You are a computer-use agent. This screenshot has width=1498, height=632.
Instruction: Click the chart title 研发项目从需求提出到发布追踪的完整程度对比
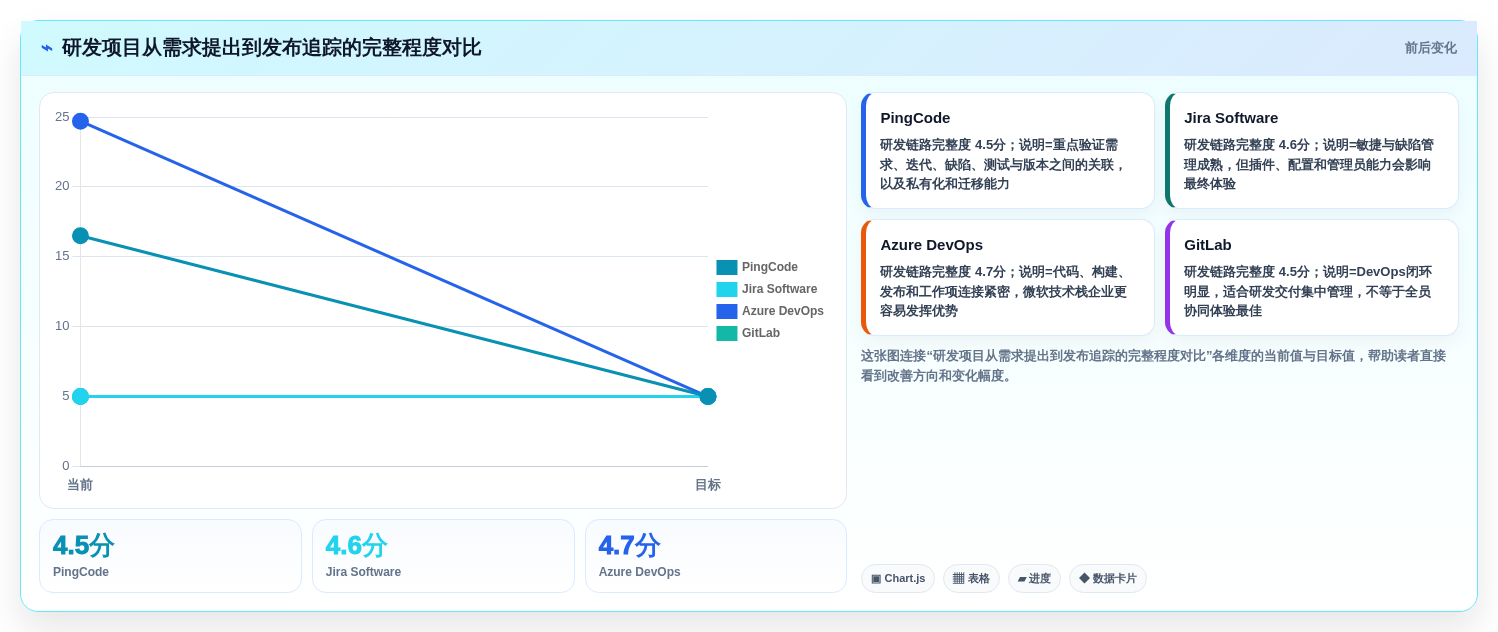pos(271,48)
